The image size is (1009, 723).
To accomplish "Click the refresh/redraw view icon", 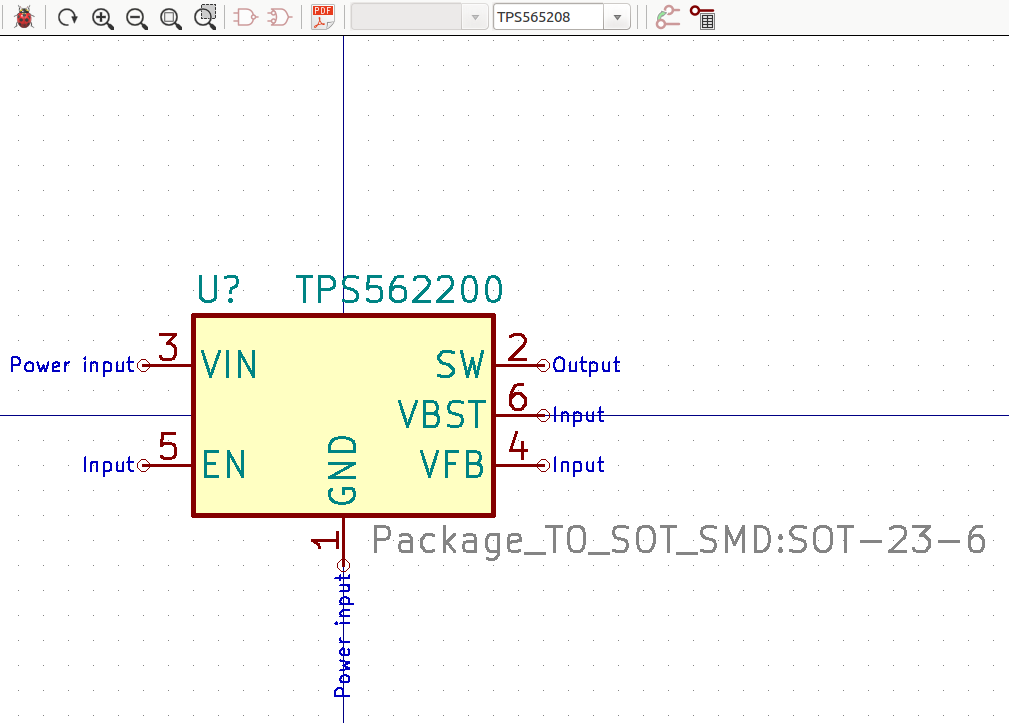I will click(67, 17).
